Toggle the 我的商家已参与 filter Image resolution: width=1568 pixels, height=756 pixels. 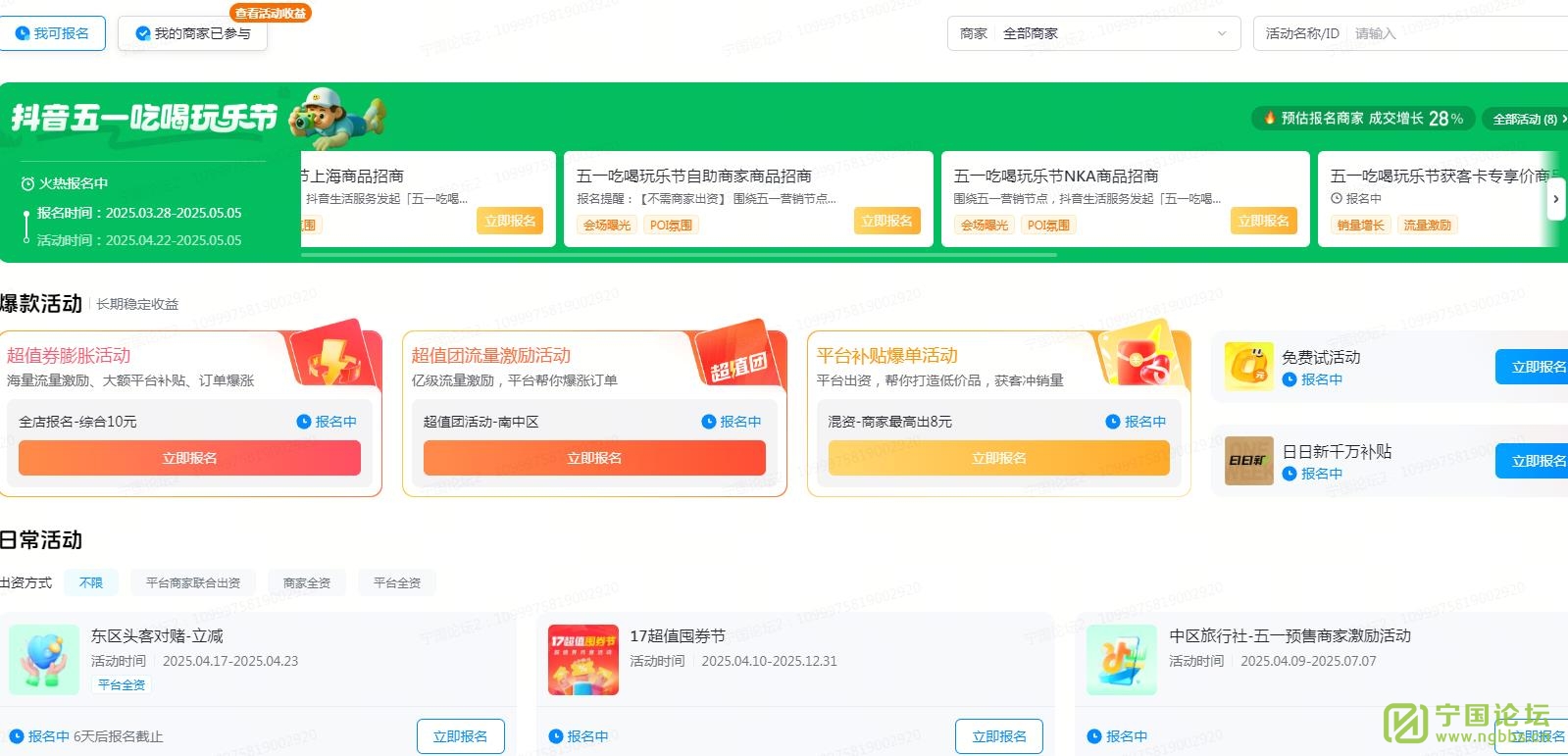click(192, 33)
